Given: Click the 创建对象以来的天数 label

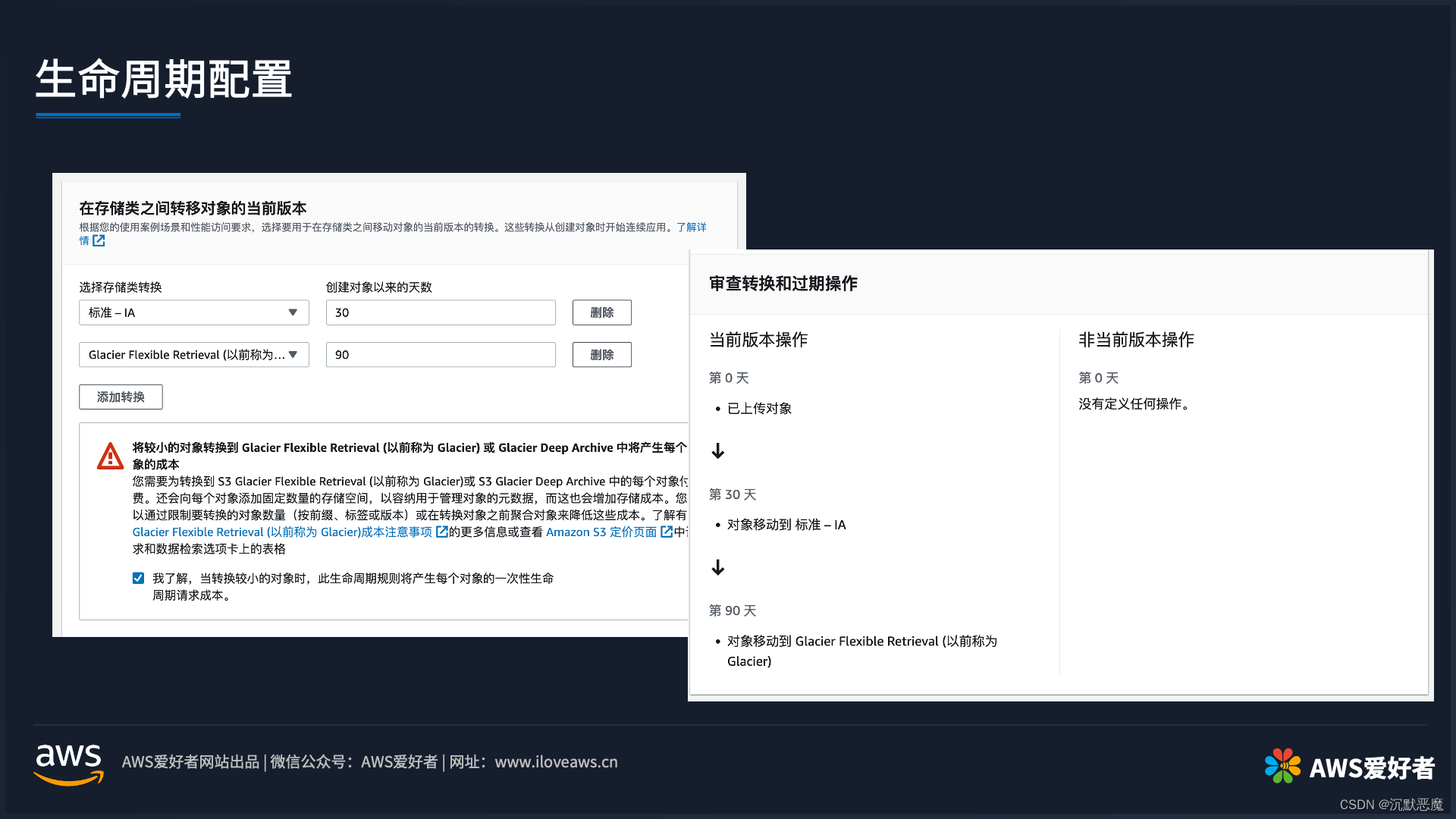Looking at the screenshot, I should click(379, 287).
